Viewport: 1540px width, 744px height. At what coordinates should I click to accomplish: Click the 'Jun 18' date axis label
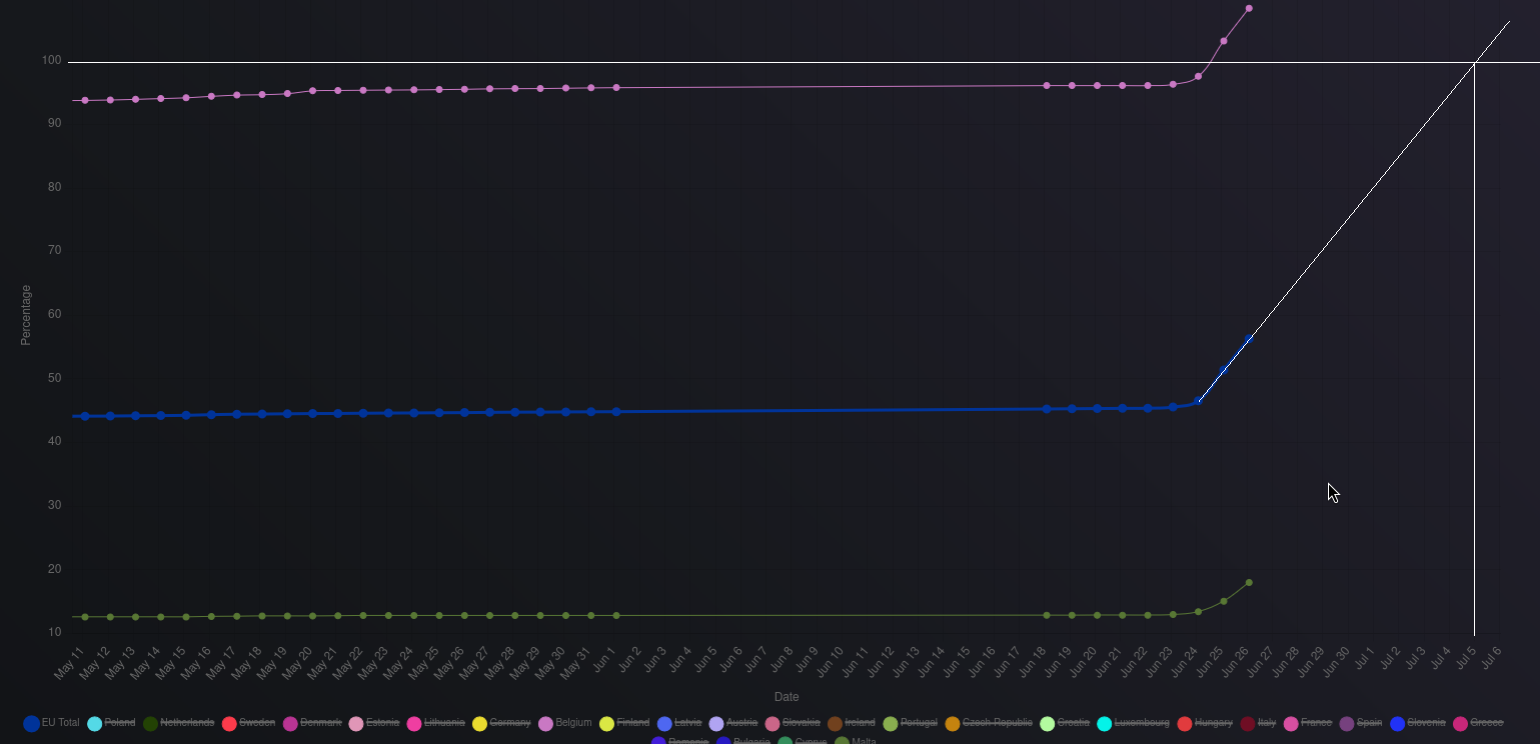point(1032,661)
